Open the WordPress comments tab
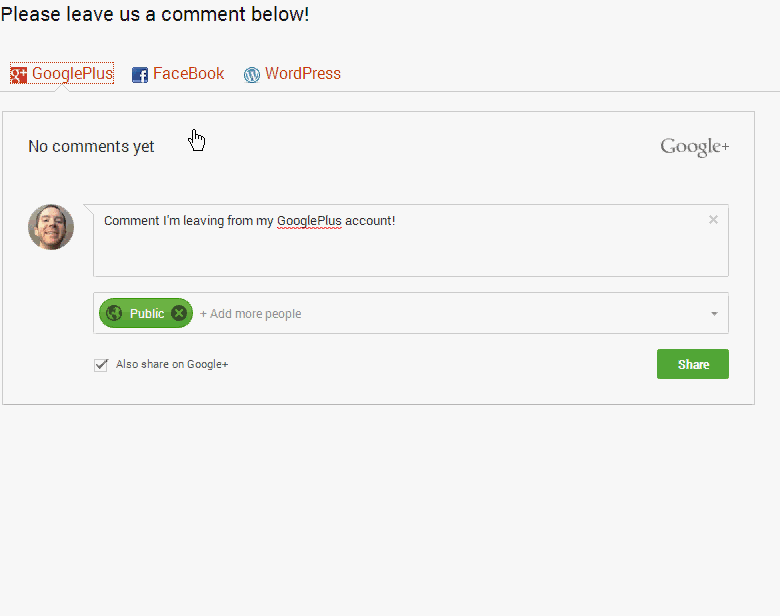The height and width of the screenshot is (616, 780). [x=302, y=74]
